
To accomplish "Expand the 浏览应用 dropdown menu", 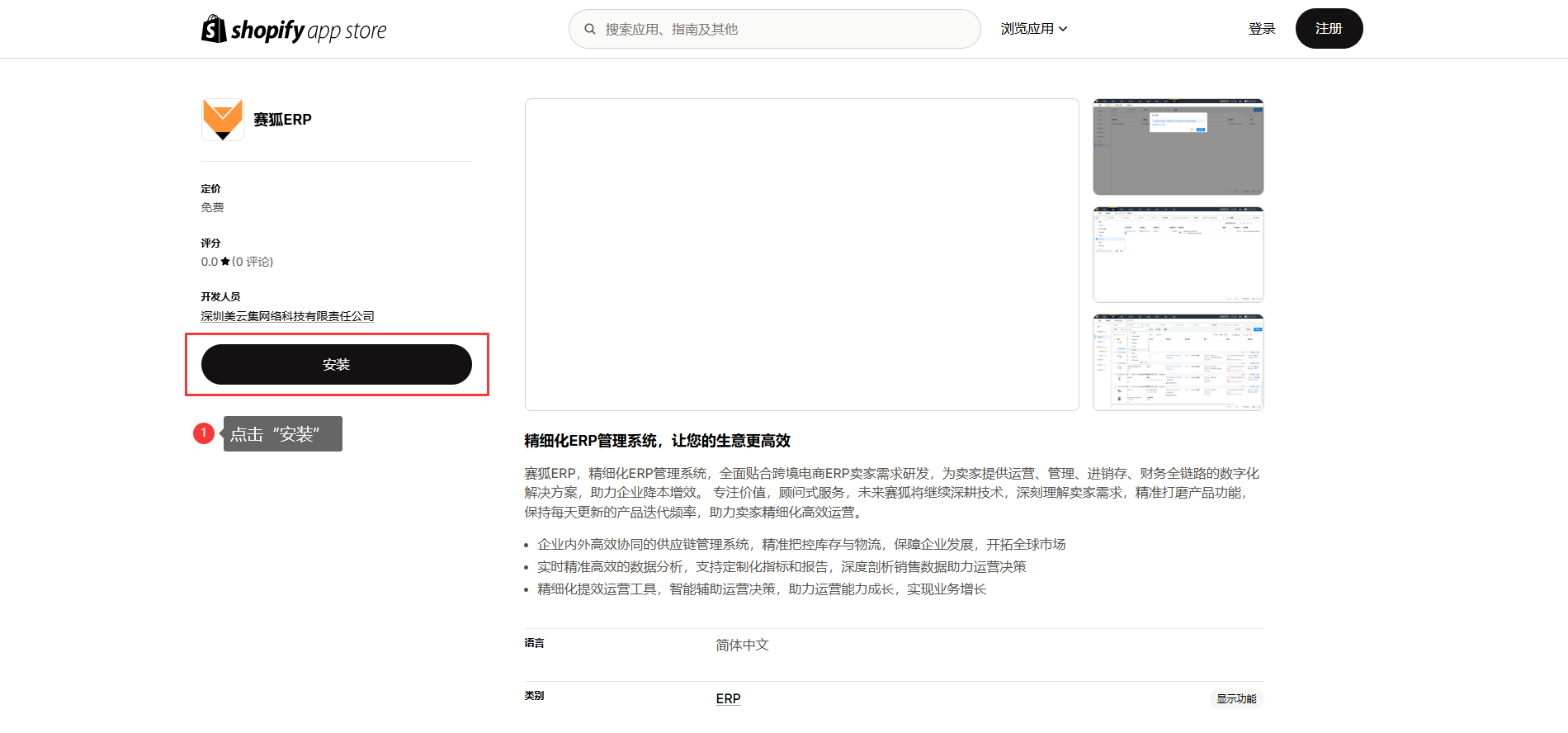I will [x=1033, y=29].
